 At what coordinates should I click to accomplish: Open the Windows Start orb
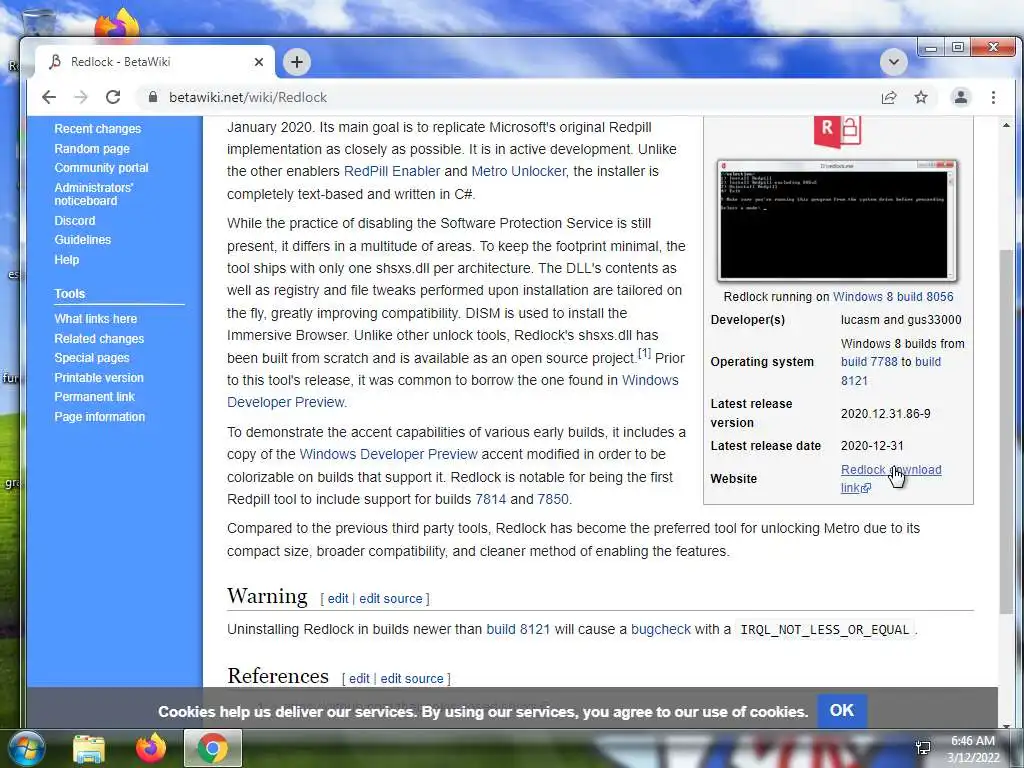[x=27, y=748]
